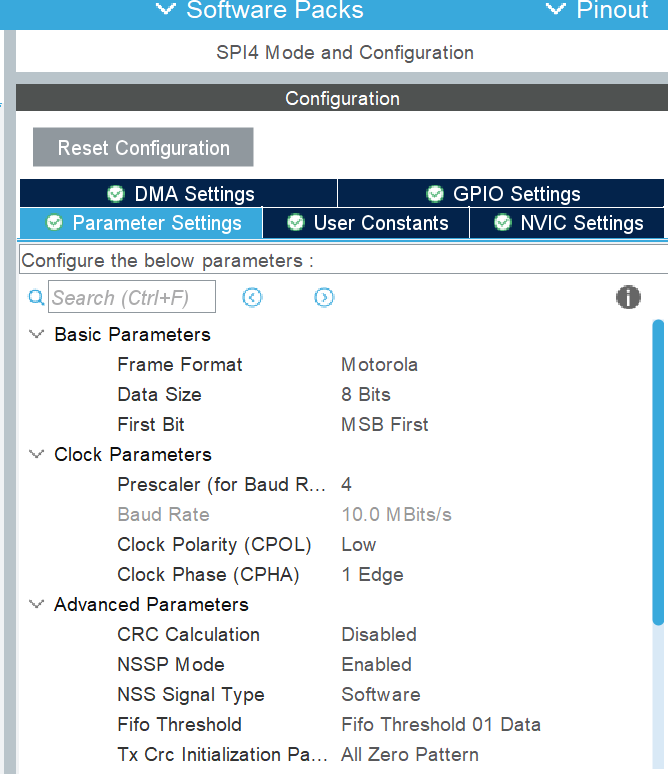668x774 pixels.
Task: Switch to the DMA Settings tab
Action: (180, 194)
